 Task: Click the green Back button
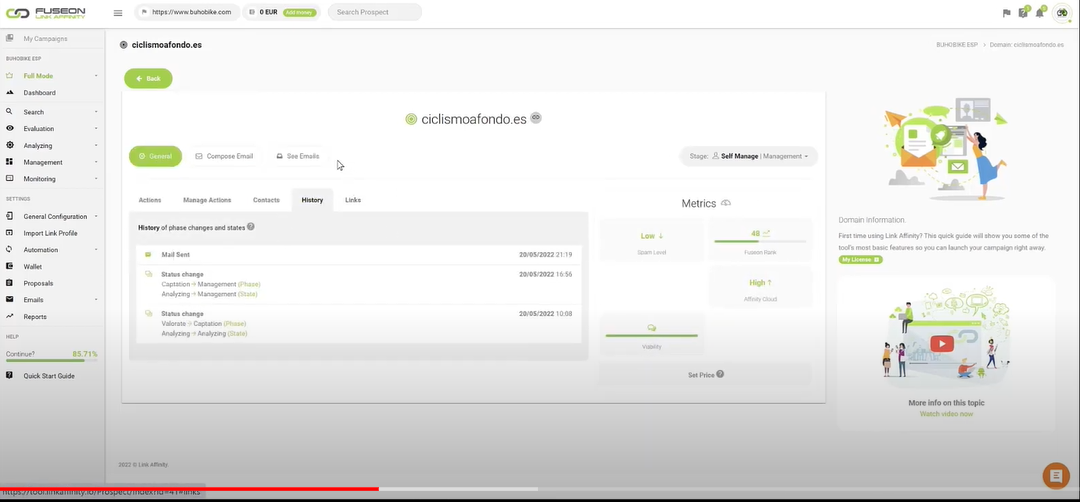[x=148, y=78]
